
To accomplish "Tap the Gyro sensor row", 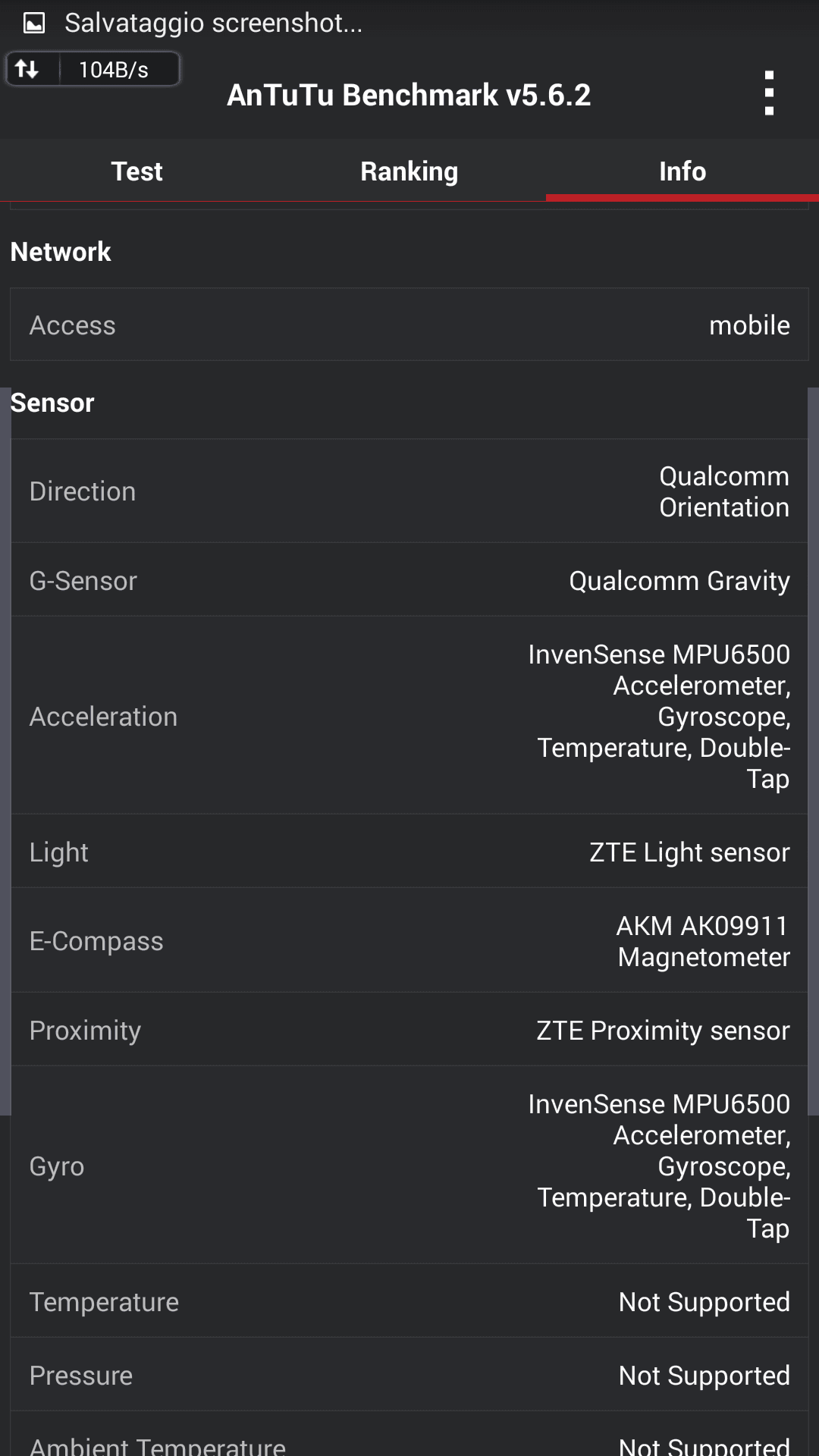I will pyautogui.click(x=409, y=1166).
